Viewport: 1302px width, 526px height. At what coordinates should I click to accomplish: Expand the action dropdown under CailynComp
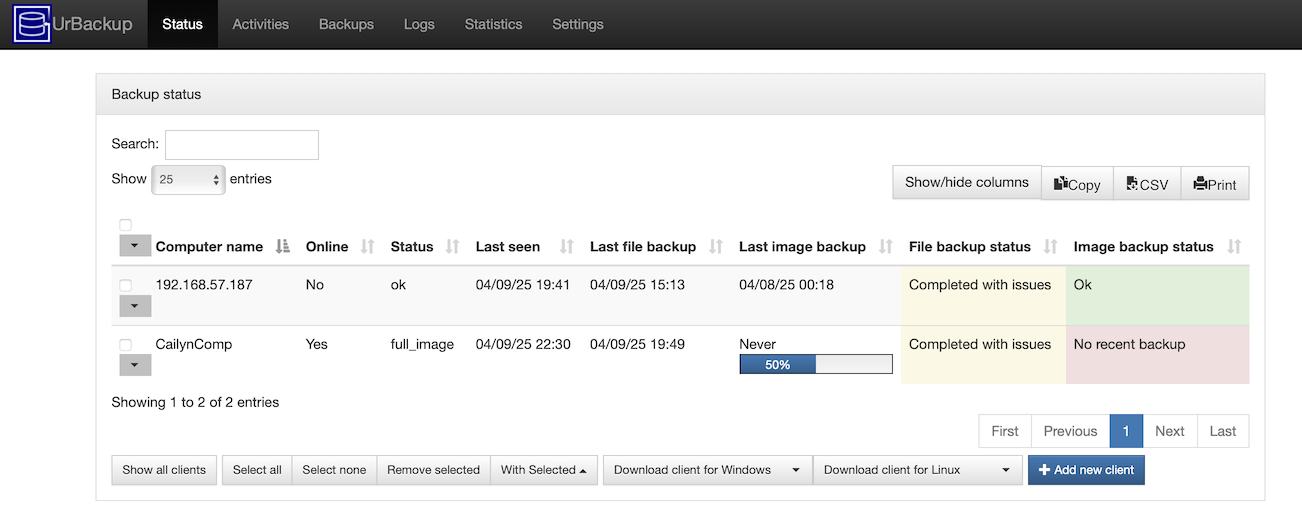135,366
